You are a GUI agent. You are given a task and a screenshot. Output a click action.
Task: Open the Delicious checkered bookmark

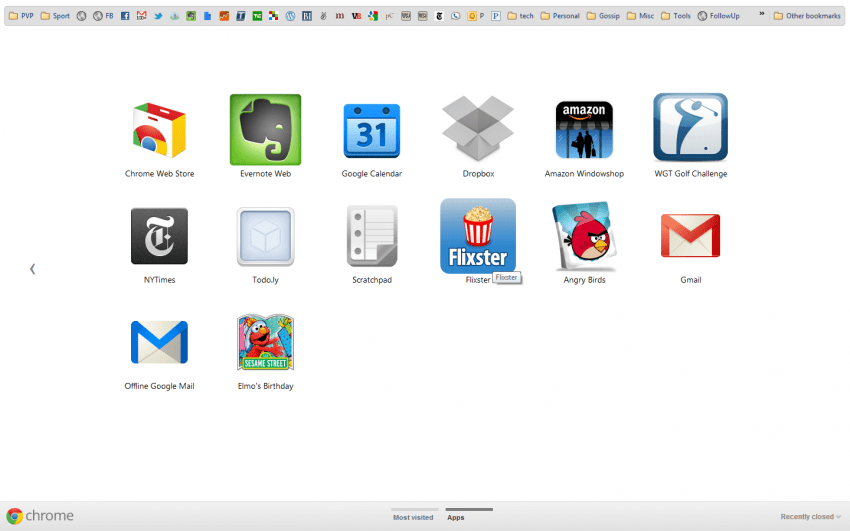[x=273, y=16]
